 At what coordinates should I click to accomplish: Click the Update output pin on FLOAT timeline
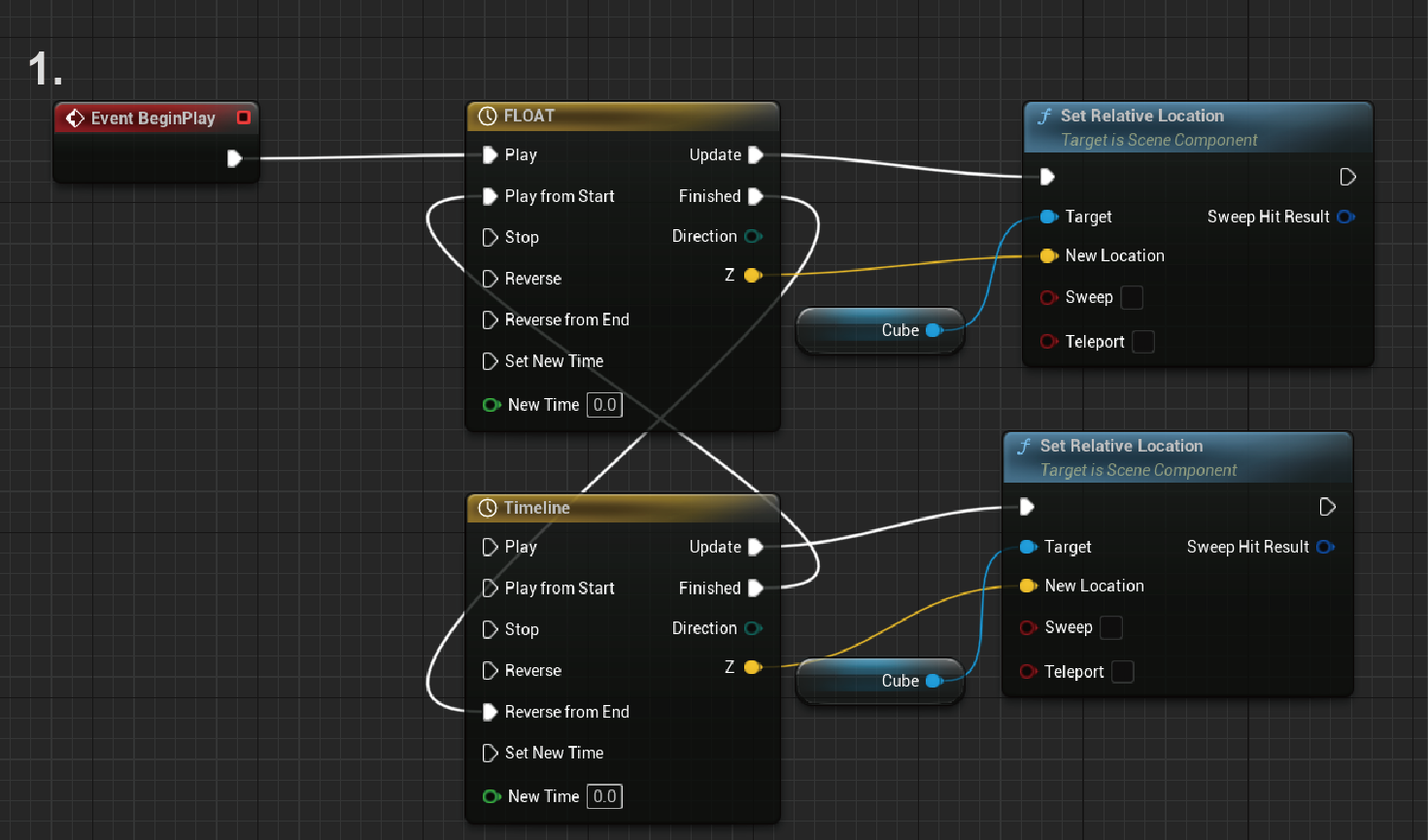[756, 154]
